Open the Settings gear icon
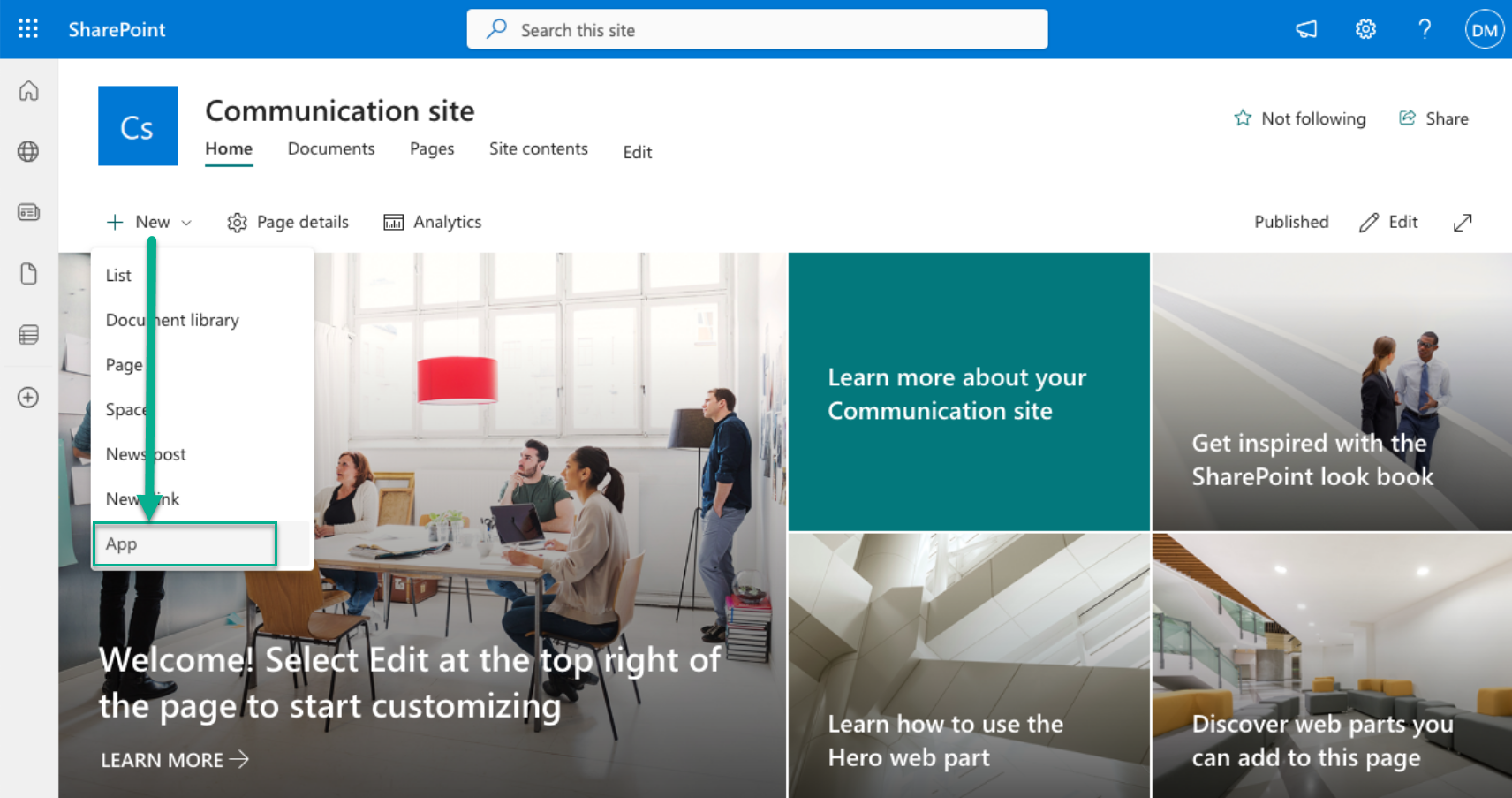This screenshot has width=1512, height=798. pyautogui.click(x=1365, y=29)
